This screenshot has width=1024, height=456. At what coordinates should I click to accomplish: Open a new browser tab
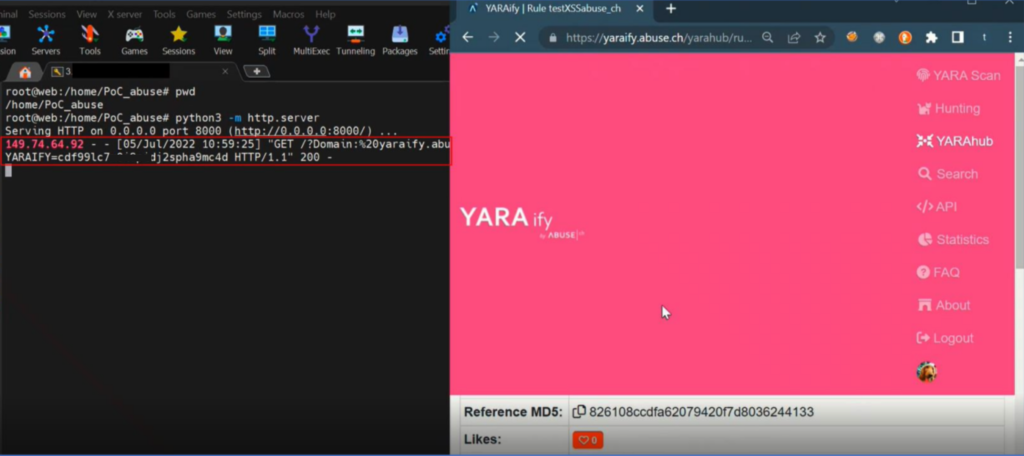pyautogui.click(x=671, y=8)
